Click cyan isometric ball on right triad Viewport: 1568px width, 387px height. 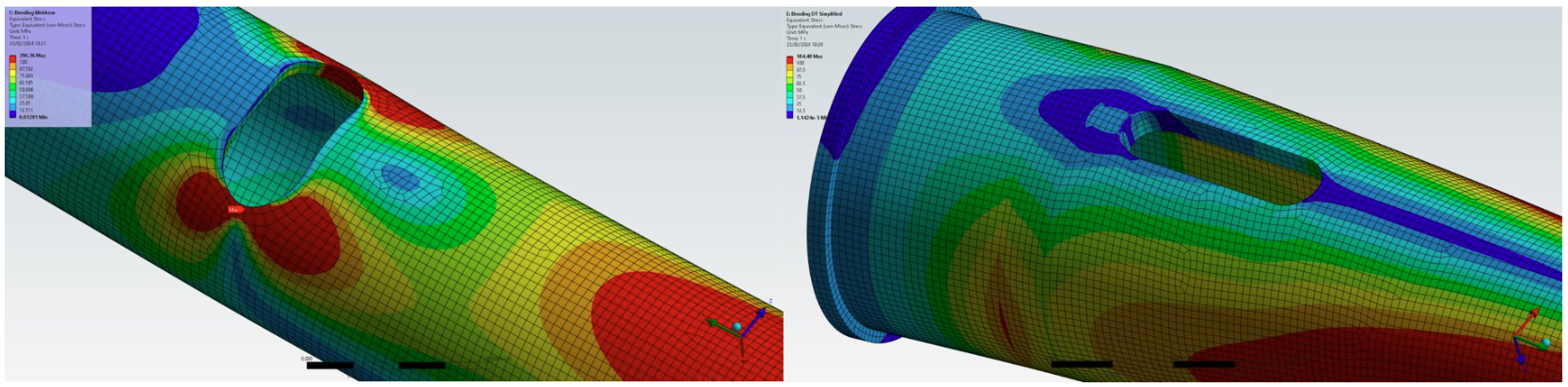point(1544,343)
